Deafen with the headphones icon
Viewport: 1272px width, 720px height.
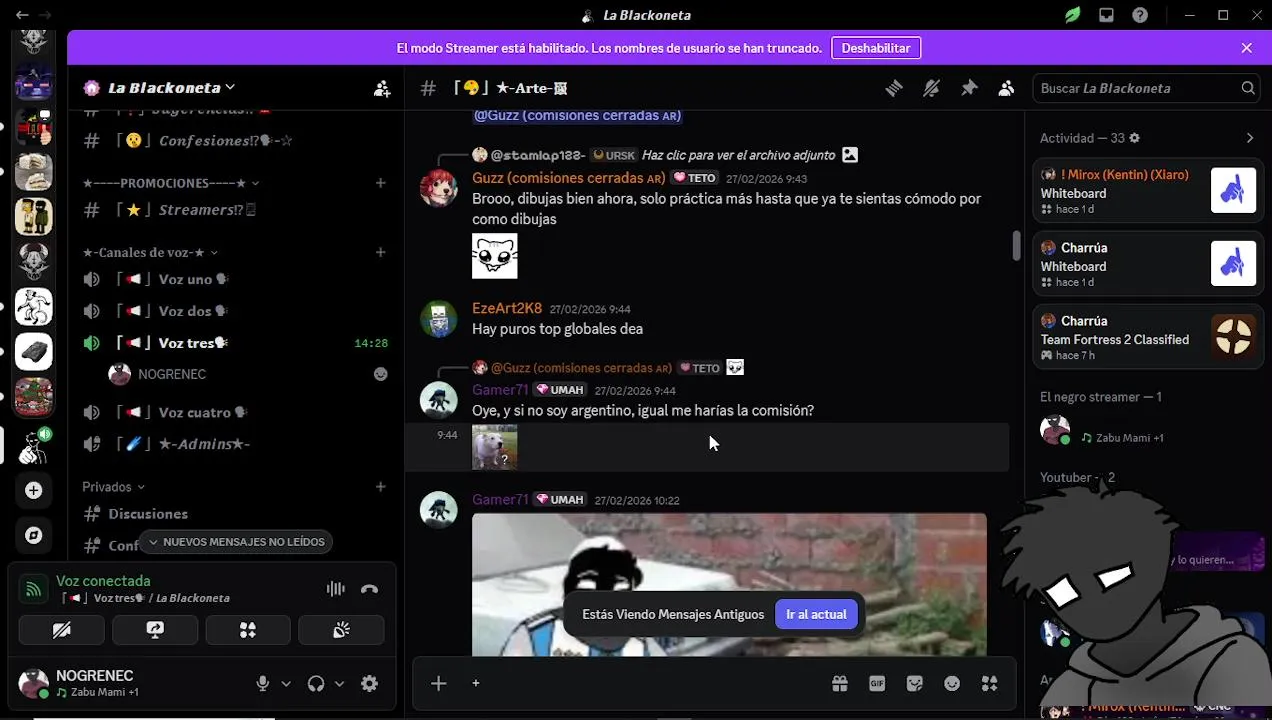click(316, 683)
